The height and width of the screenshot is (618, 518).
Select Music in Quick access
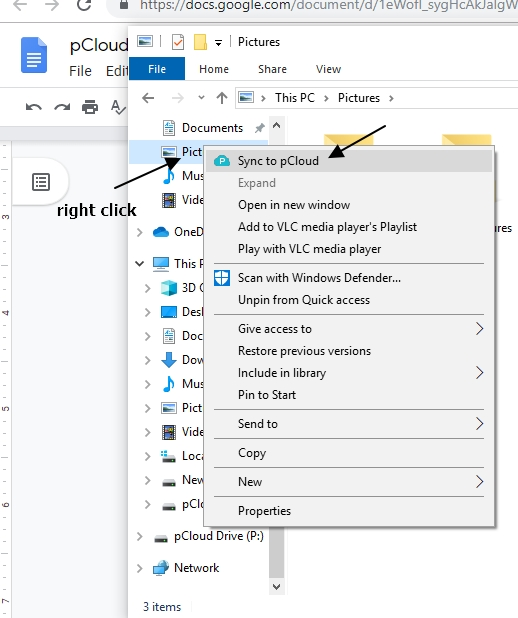[x=192, y=176]
